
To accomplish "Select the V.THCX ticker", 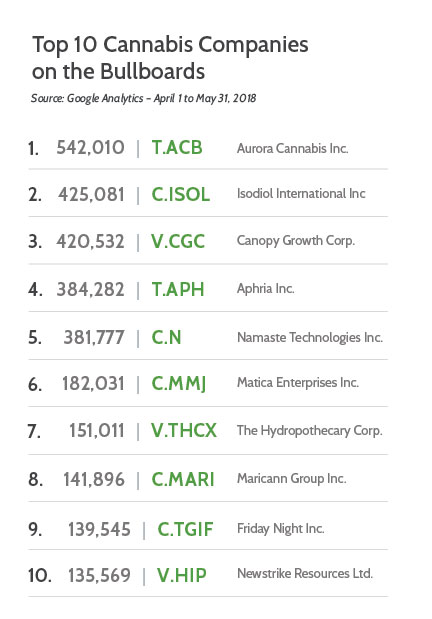I will point(184,430).
